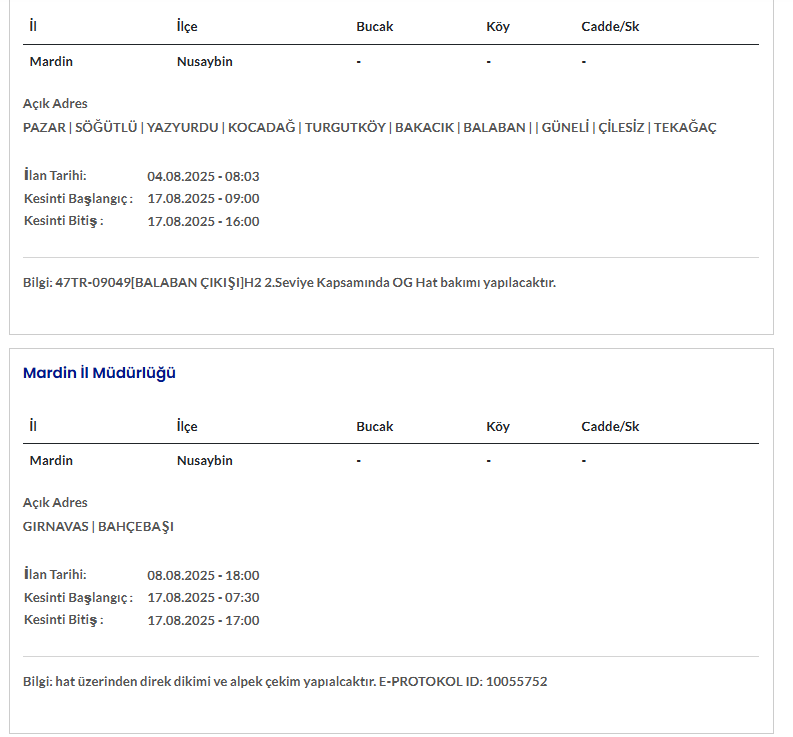This screenshot has height=737, width=793.
Task: Click the ÇİLESİZ address entry
Action: coord(621,127)
